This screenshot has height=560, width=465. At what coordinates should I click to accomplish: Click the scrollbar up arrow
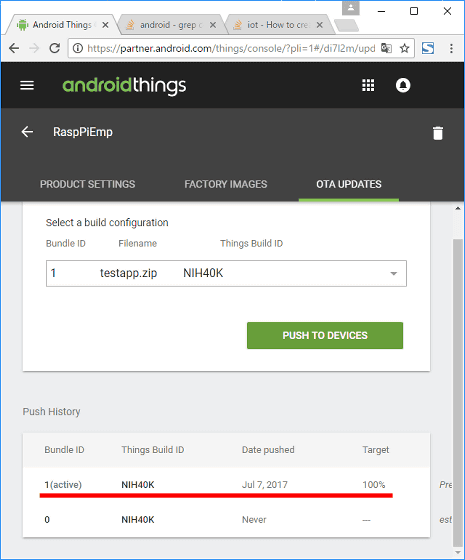point(458,208)
